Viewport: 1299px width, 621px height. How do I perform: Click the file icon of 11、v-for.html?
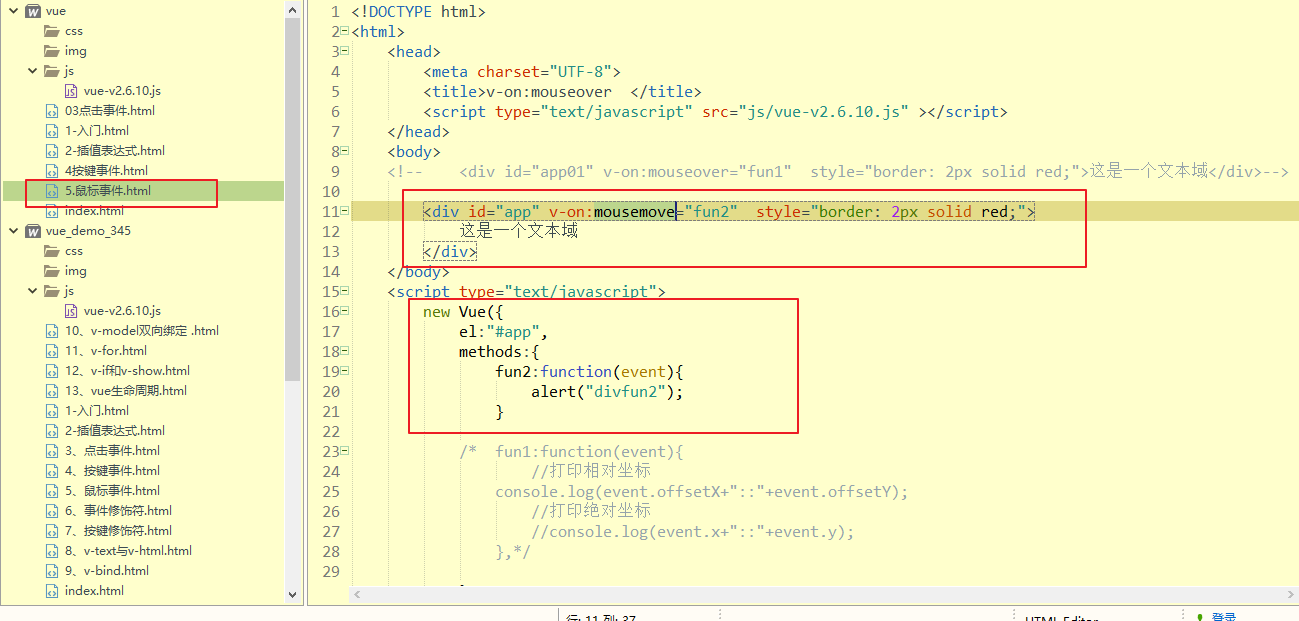52,351
